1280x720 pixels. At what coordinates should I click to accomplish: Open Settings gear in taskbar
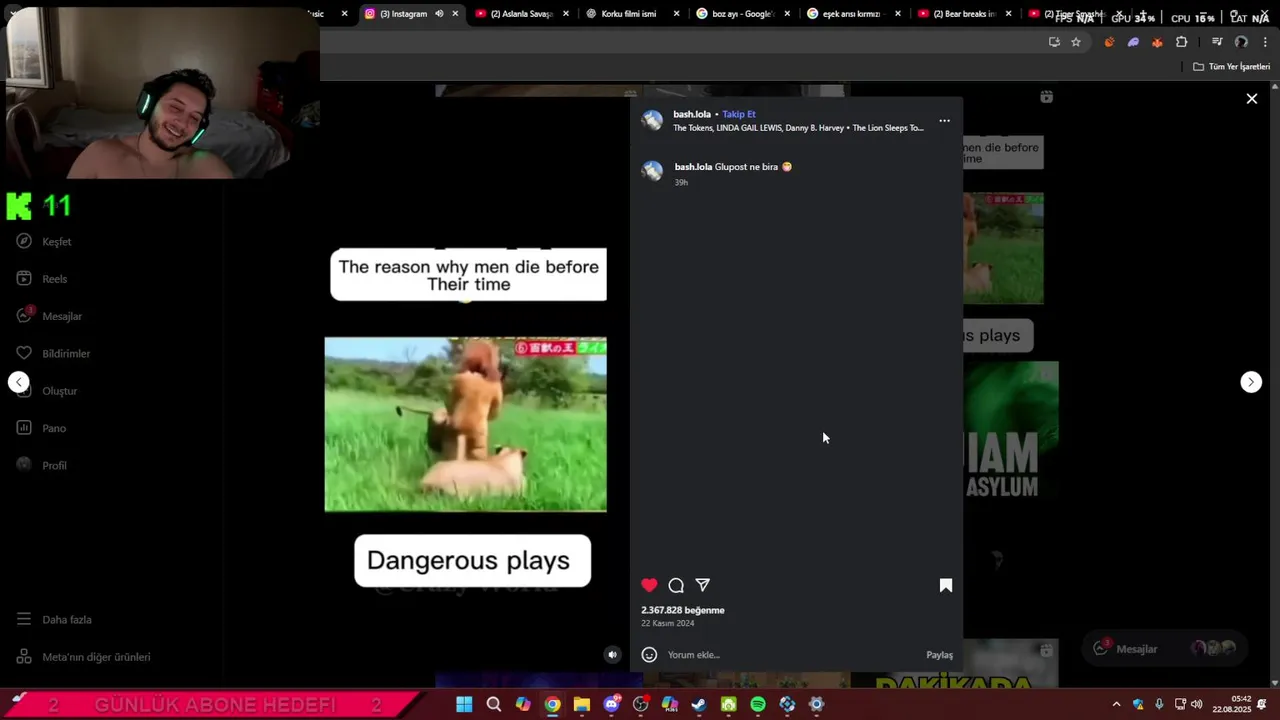[x=817, y=705]
